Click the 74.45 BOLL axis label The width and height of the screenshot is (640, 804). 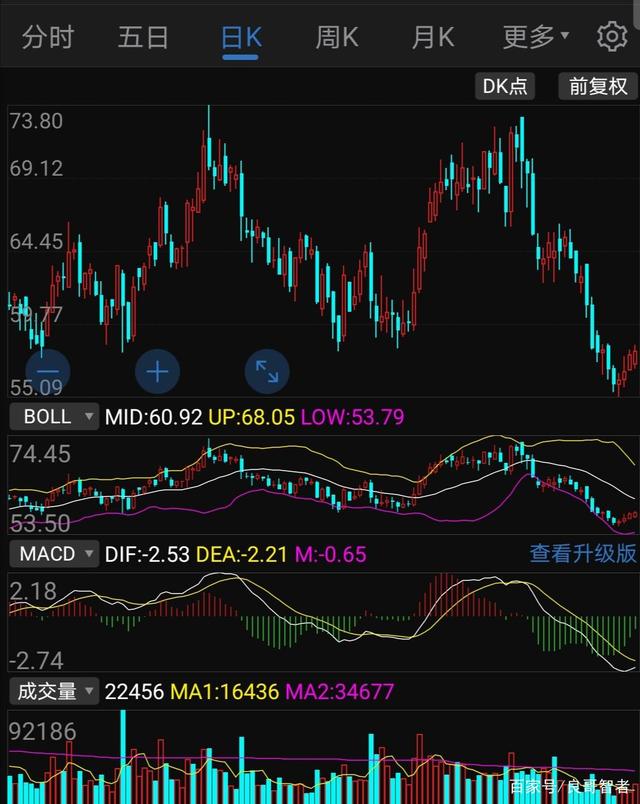tap(40, 454)
